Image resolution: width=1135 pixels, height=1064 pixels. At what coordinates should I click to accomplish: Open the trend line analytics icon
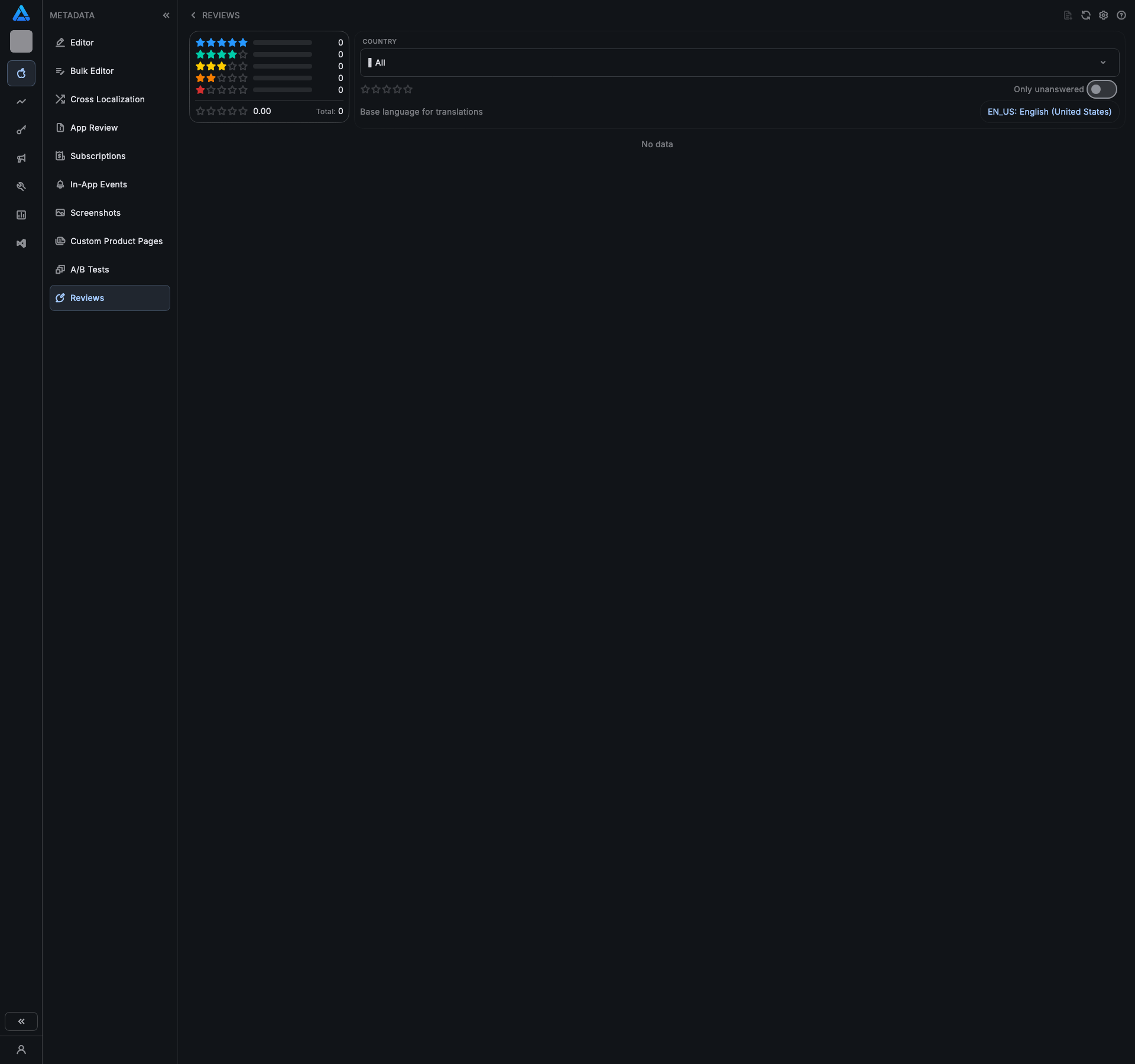click(21, 102)
